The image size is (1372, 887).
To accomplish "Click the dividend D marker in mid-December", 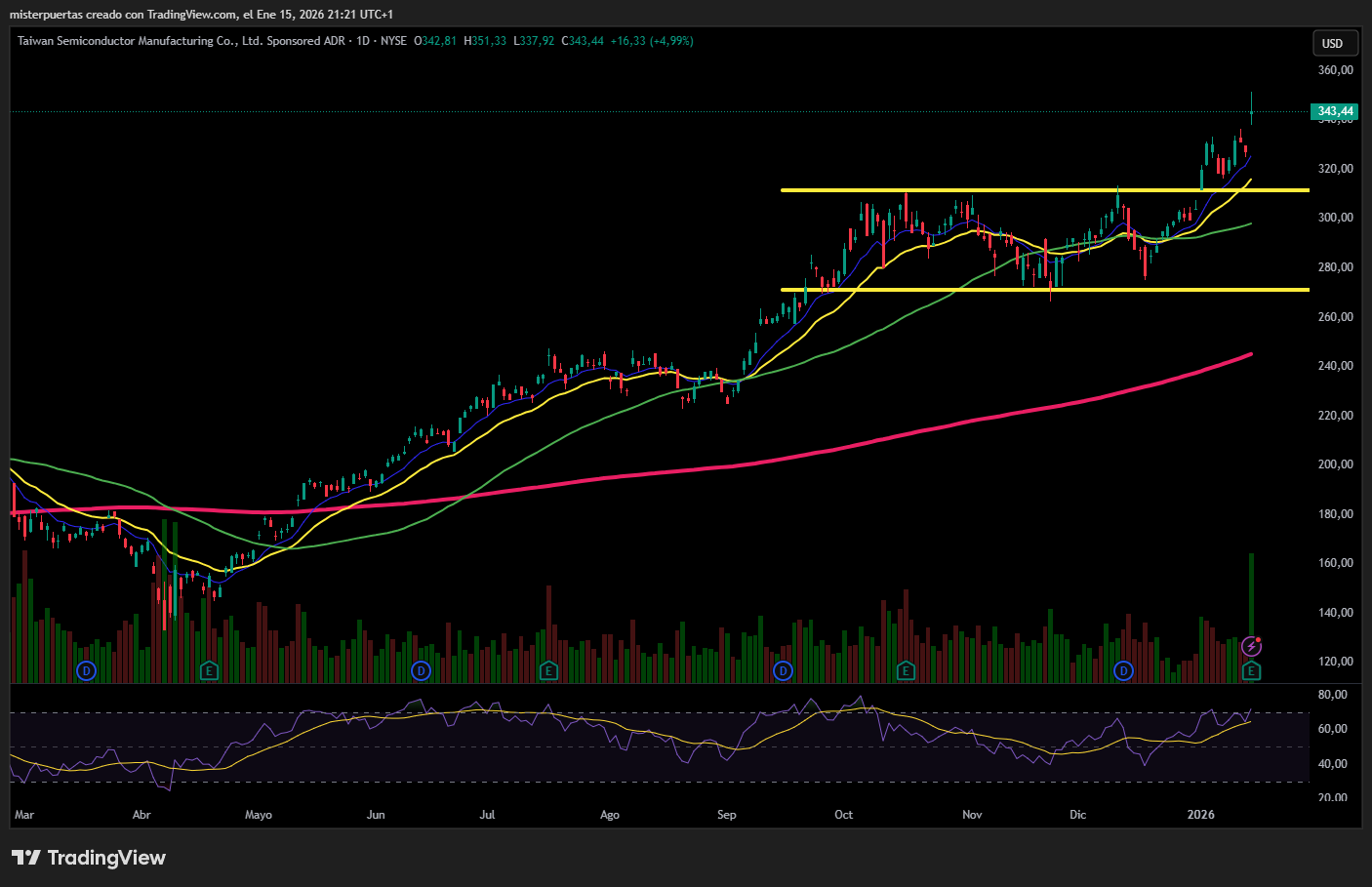I will 1123,671.
